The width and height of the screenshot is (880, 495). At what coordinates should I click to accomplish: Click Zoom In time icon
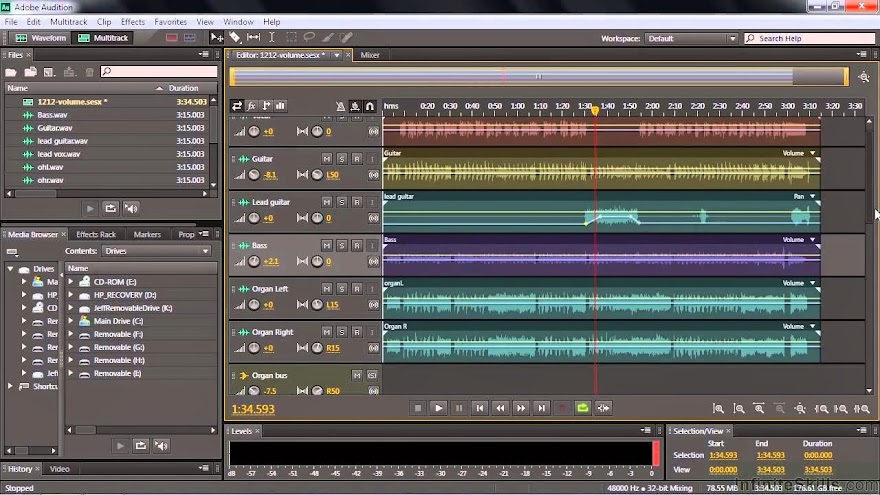click(x=759, y=409)
